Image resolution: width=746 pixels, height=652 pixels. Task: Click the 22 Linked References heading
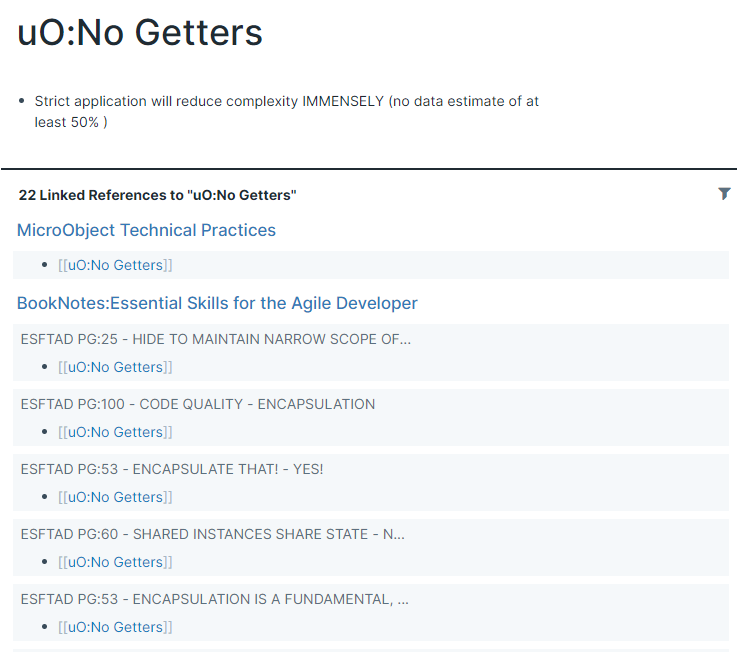[157, 195]
